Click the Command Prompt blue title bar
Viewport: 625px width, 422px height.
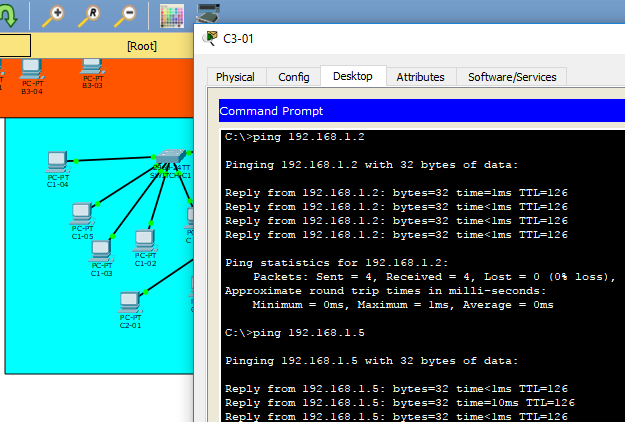pyautogui.click(x=422, y=111)
